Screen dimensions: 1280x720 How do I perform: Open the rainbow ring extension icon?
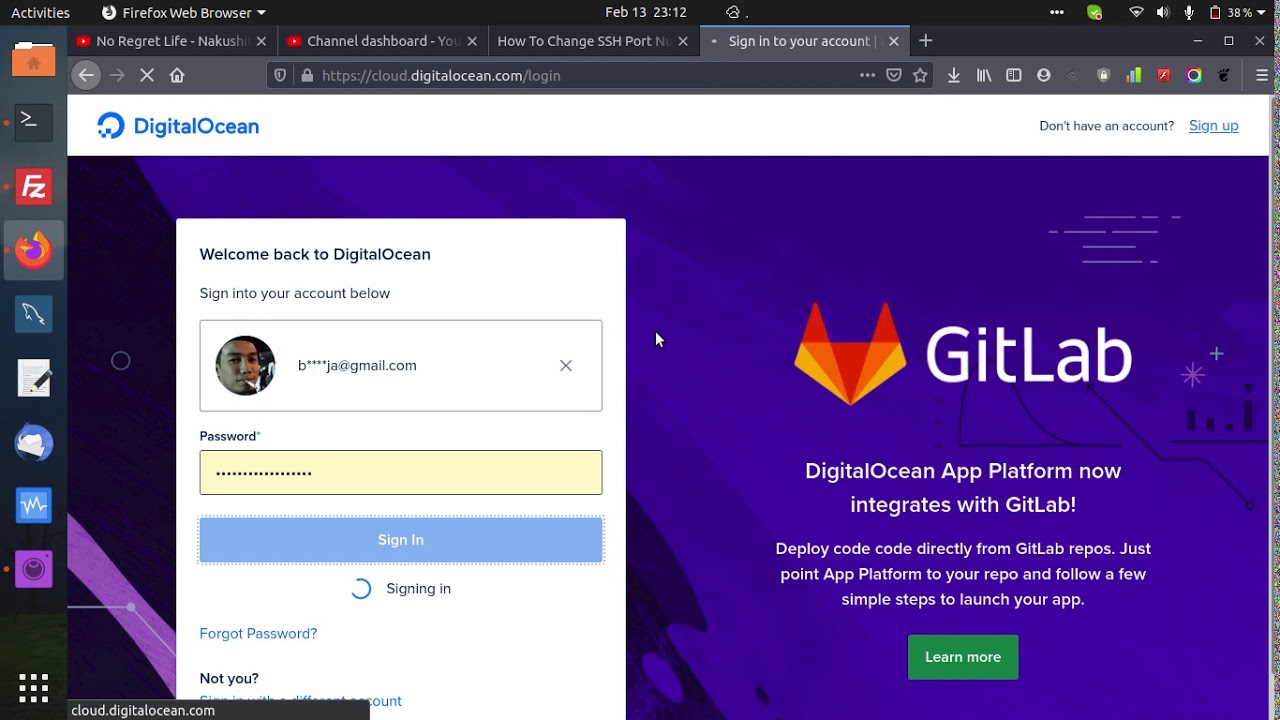1194,75
